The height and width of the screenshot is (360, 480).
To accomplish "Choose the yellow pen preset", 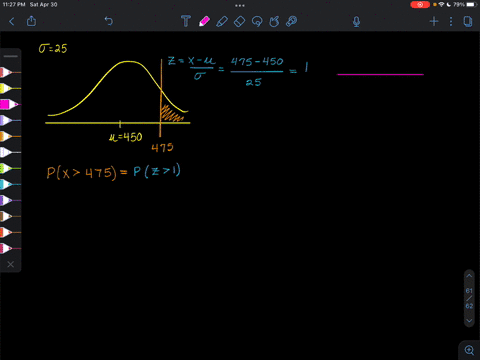I will click(x=10, y=88).
